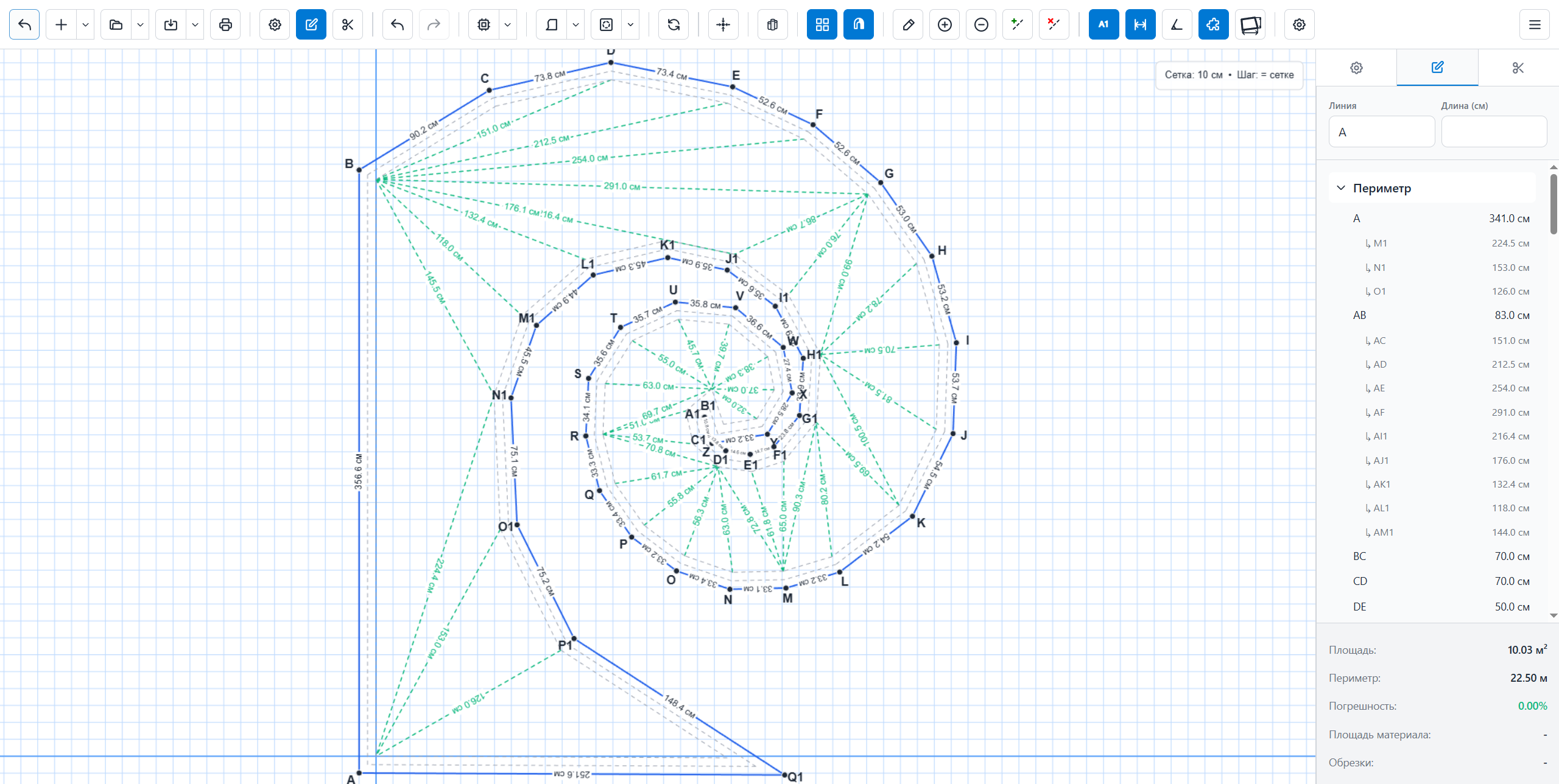Toggle the A1 point labels button
Image resolution: width=1559 pixels, height=784 pixels.
pos(1103,24)
